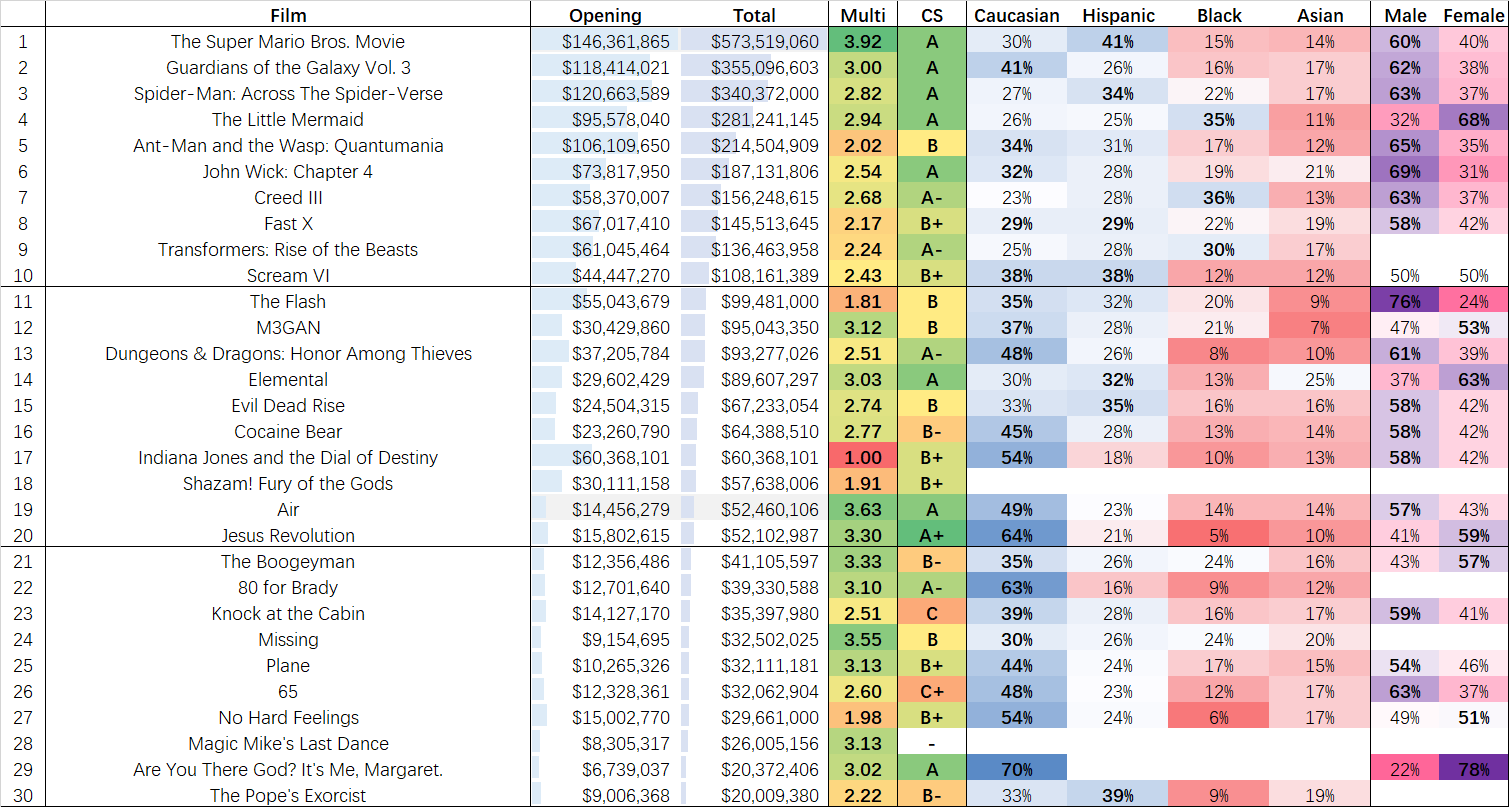This screenshot has height=807, width=1509.
Task: Click the 36% Black cell
Action: [1219, 198]
